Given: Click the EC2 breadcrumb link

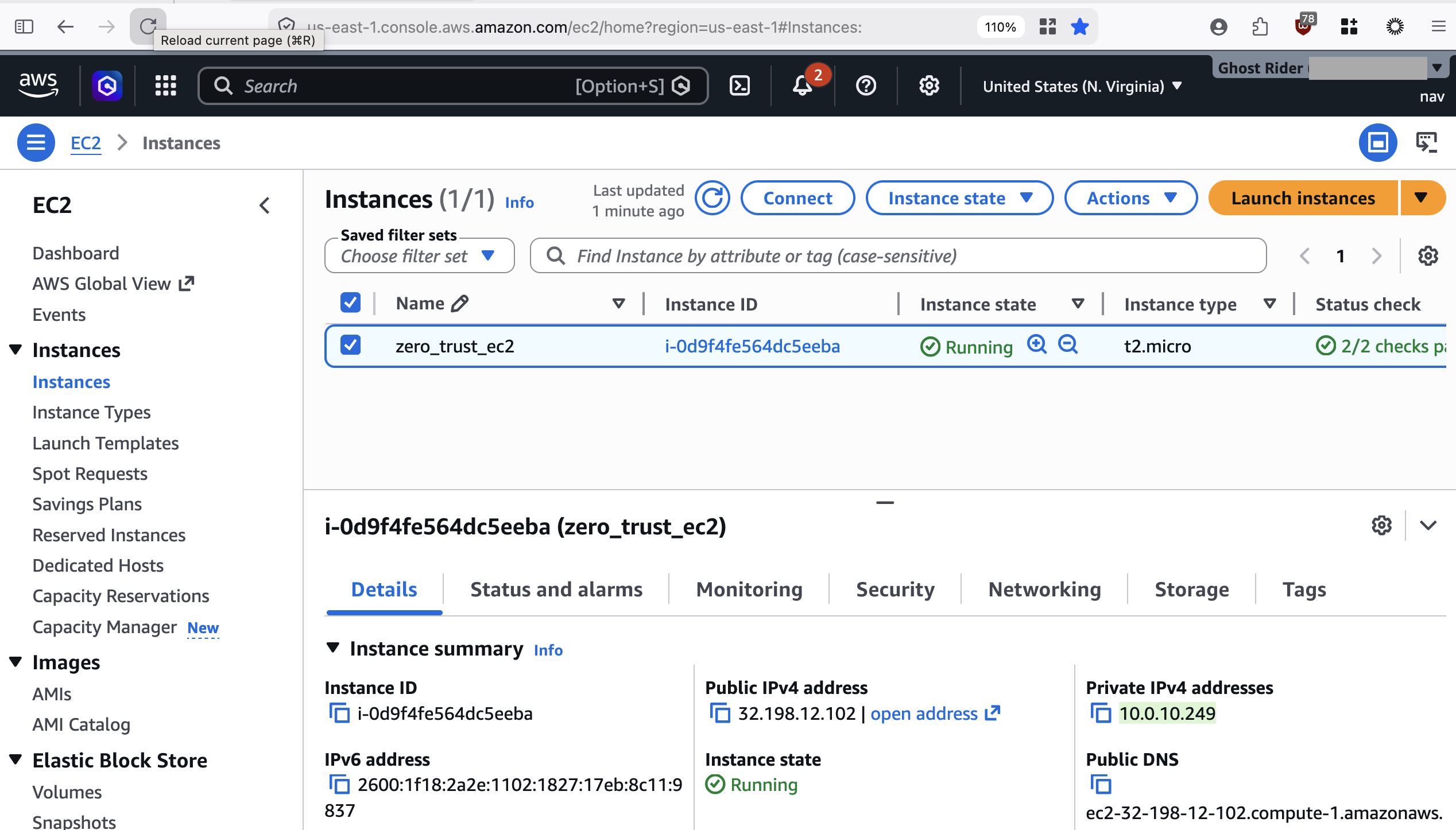Looking at the screenshot, I should point(86,142).
